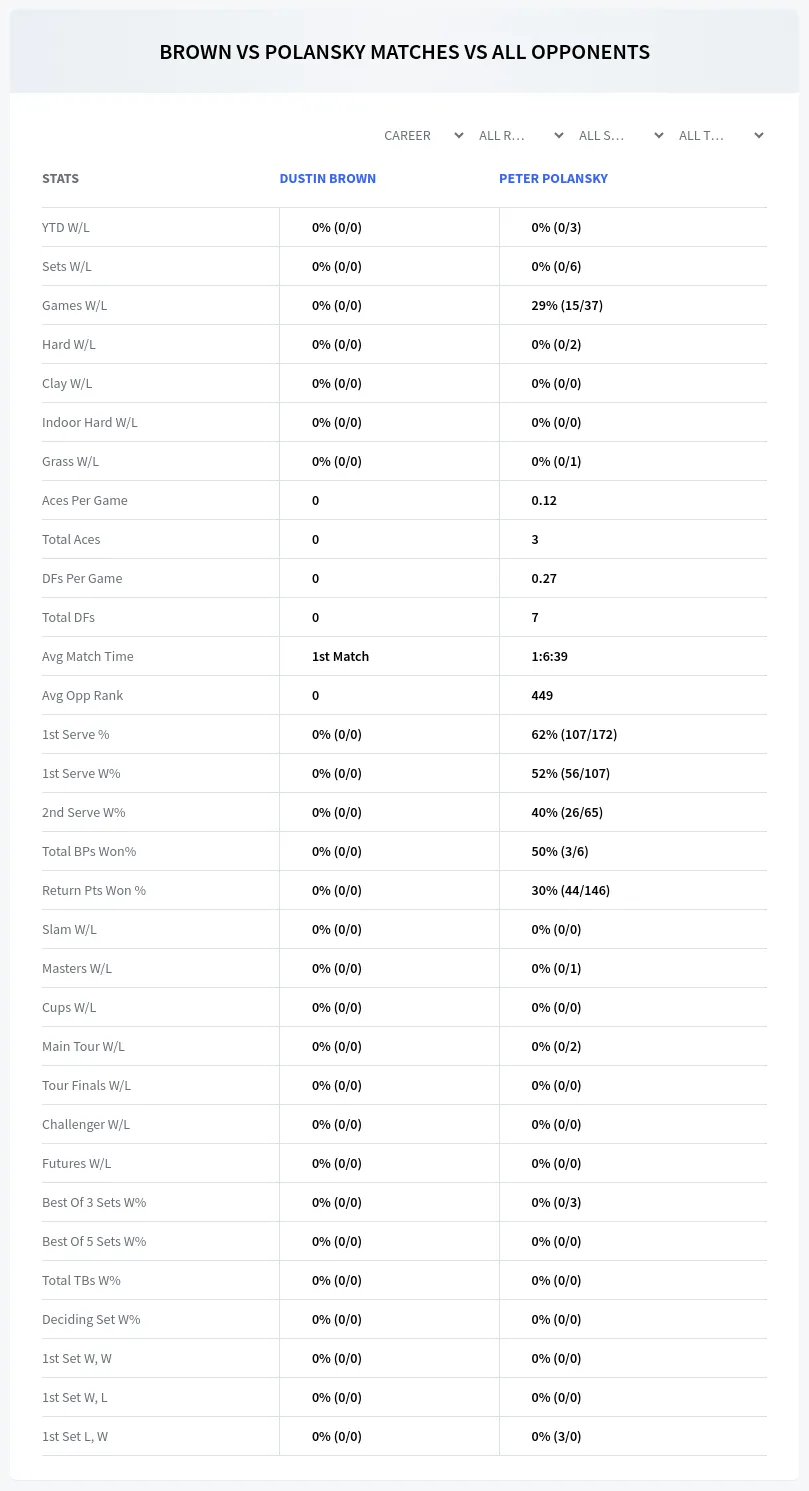The image size is (809, 1491).
Task: Open the CAREER time period dropdown
Action: coord(423,135)
